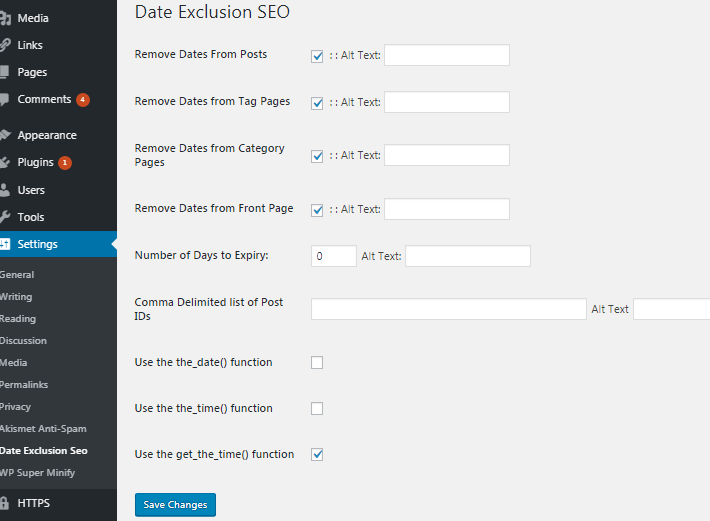The width and height of the screenshot is (710, 521).
Task: Click the Comments count badge showing 4
Action: click(x=83, y=100)
